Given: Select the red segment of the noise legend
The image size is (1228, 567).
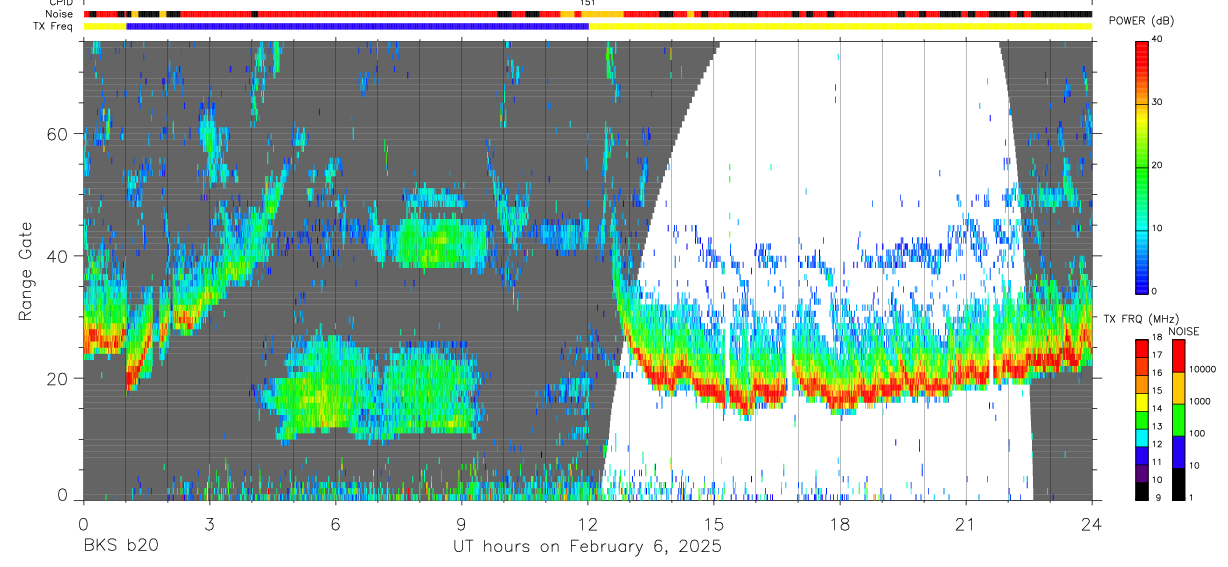Looking at the screenshot, I should [1180, 356].
